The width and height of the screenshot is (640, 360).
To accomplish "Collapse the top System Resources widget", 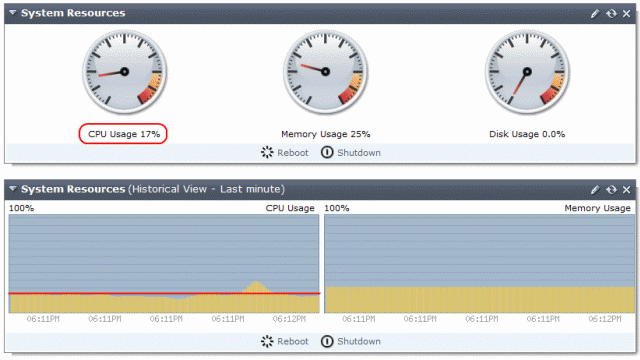I will point(13,13).
